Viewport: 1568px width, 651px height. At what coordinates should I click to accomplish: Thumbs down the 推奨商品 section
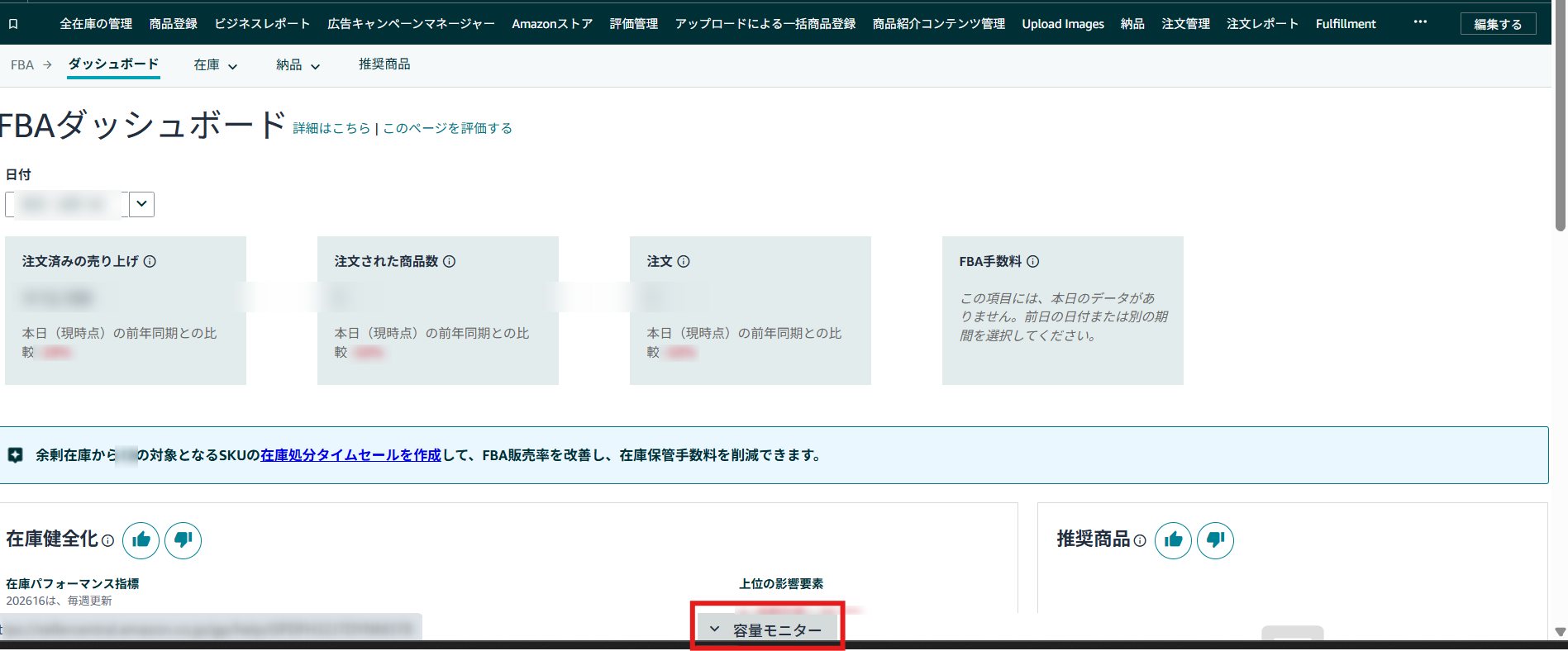1215,540
